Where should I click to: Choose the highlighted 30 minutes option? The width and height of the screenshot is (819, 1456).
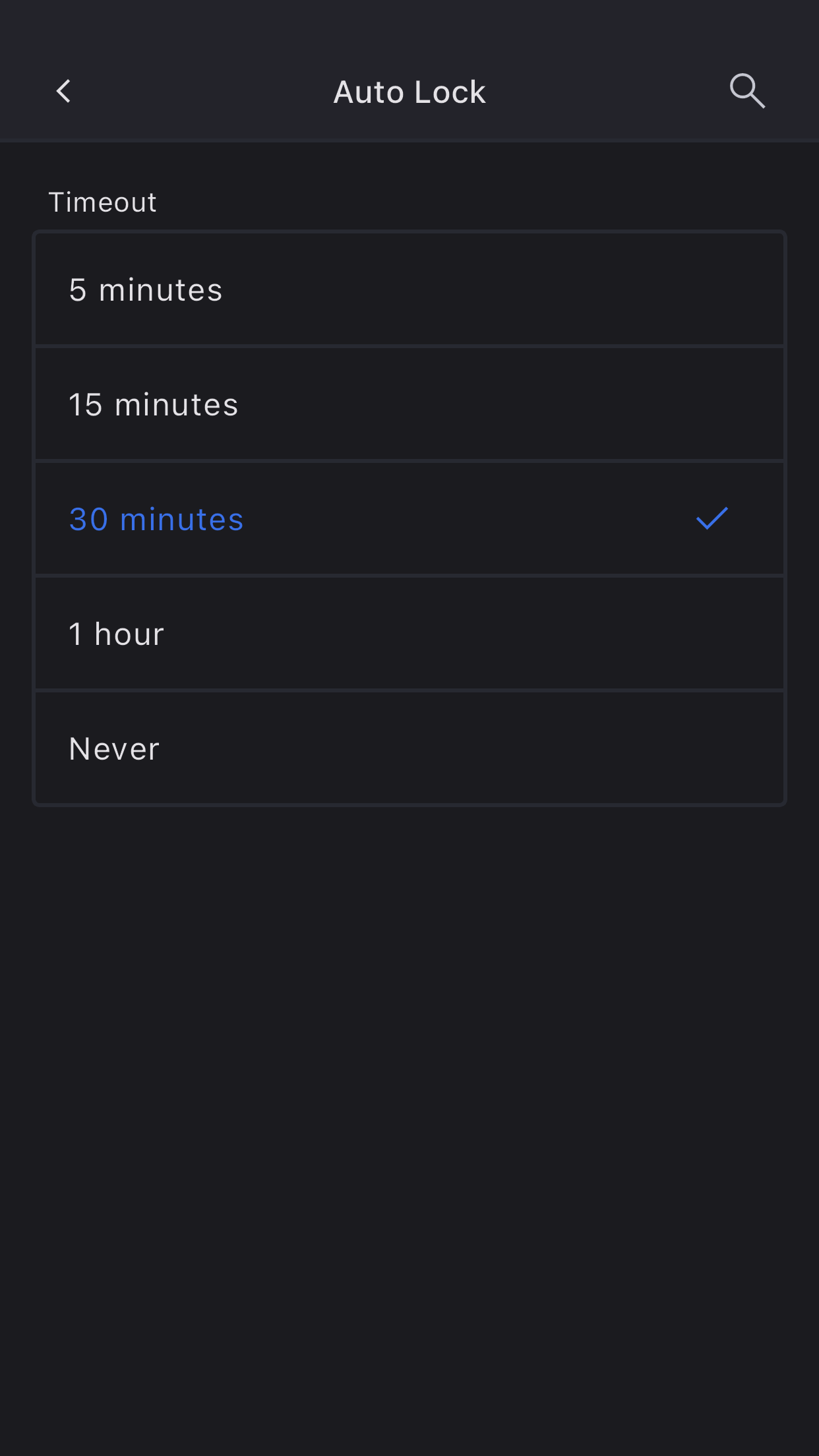(409, 519)
